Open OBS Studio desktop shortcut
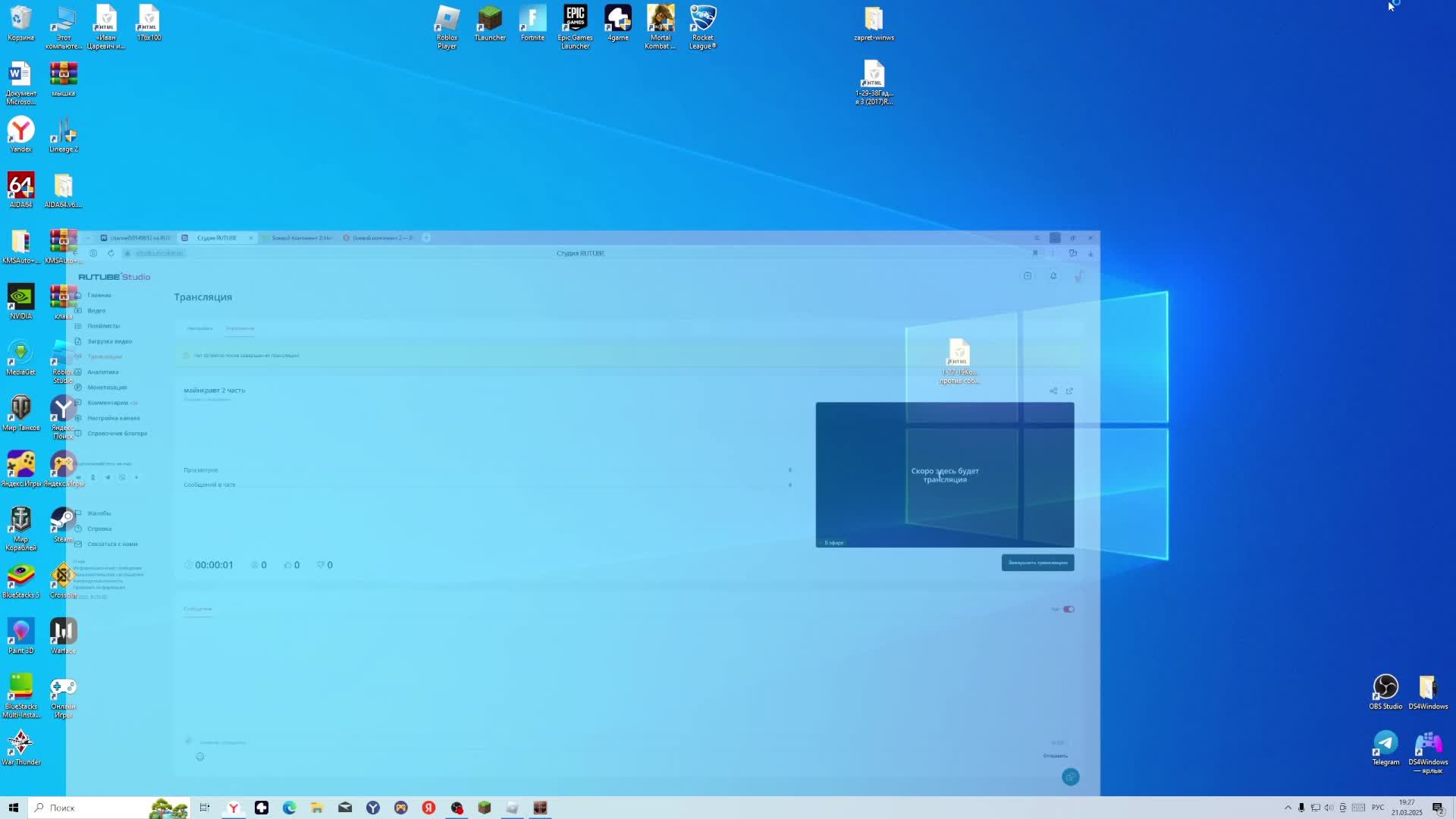This screenshot has width=1456, height=819. (1385, 687)
